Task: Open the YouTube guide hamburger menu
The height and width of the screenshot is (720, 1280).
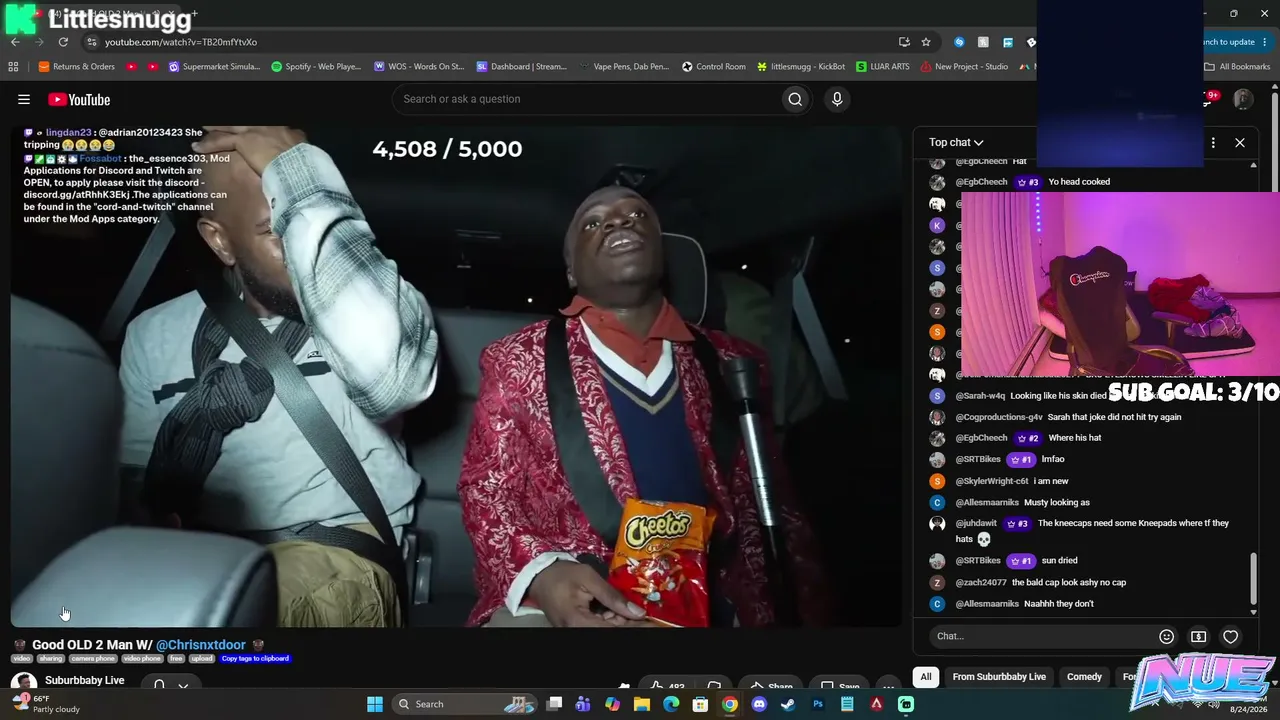Action: click(24, 99)
